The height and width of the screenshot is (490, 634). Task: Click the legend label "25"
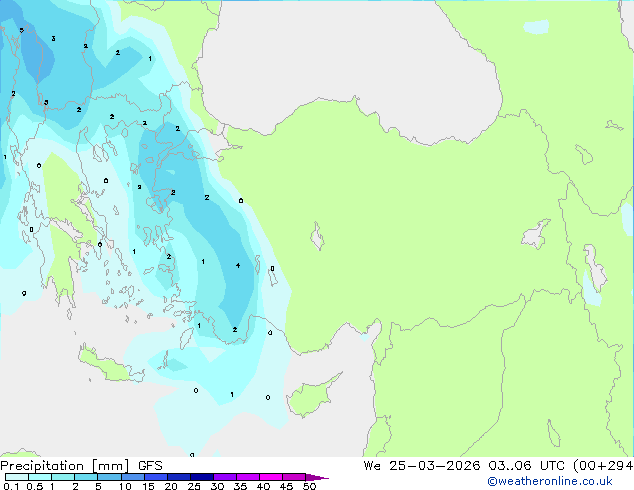194,486
